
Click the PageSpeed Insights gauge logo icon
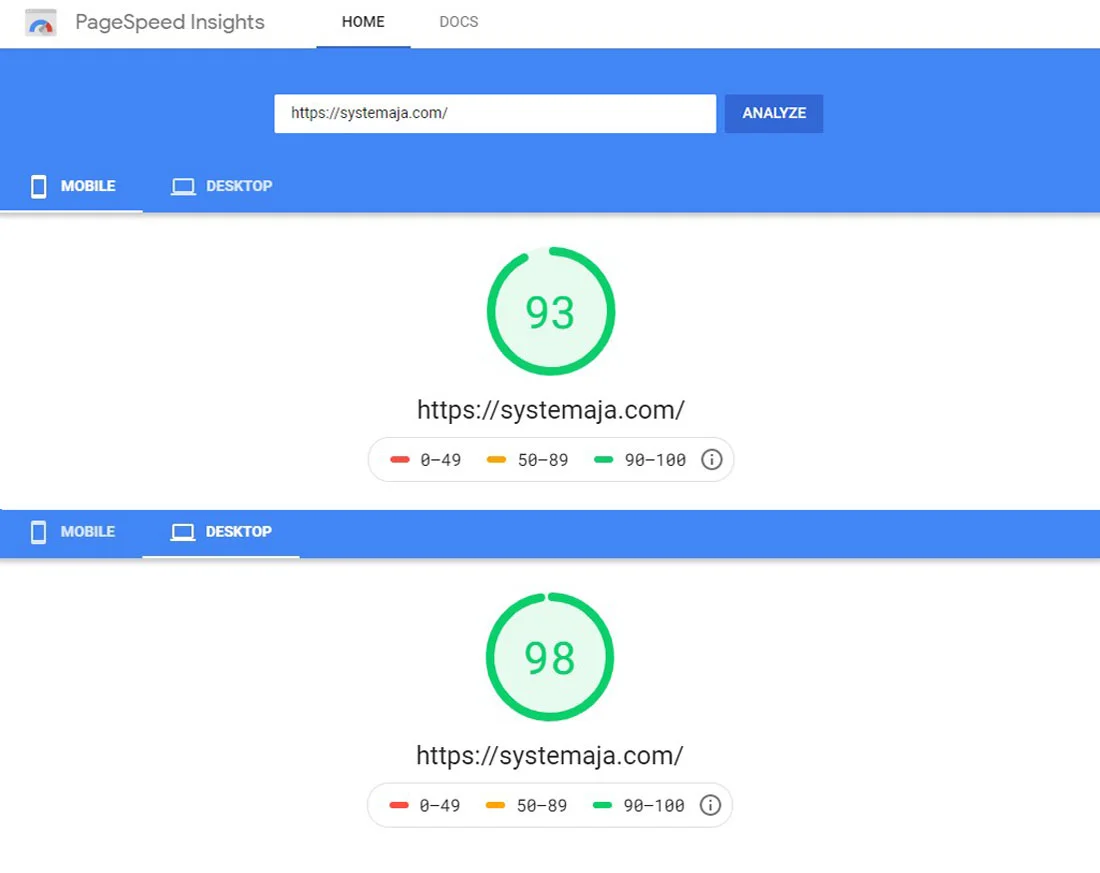pyautogui.click(x=40, y=21)
